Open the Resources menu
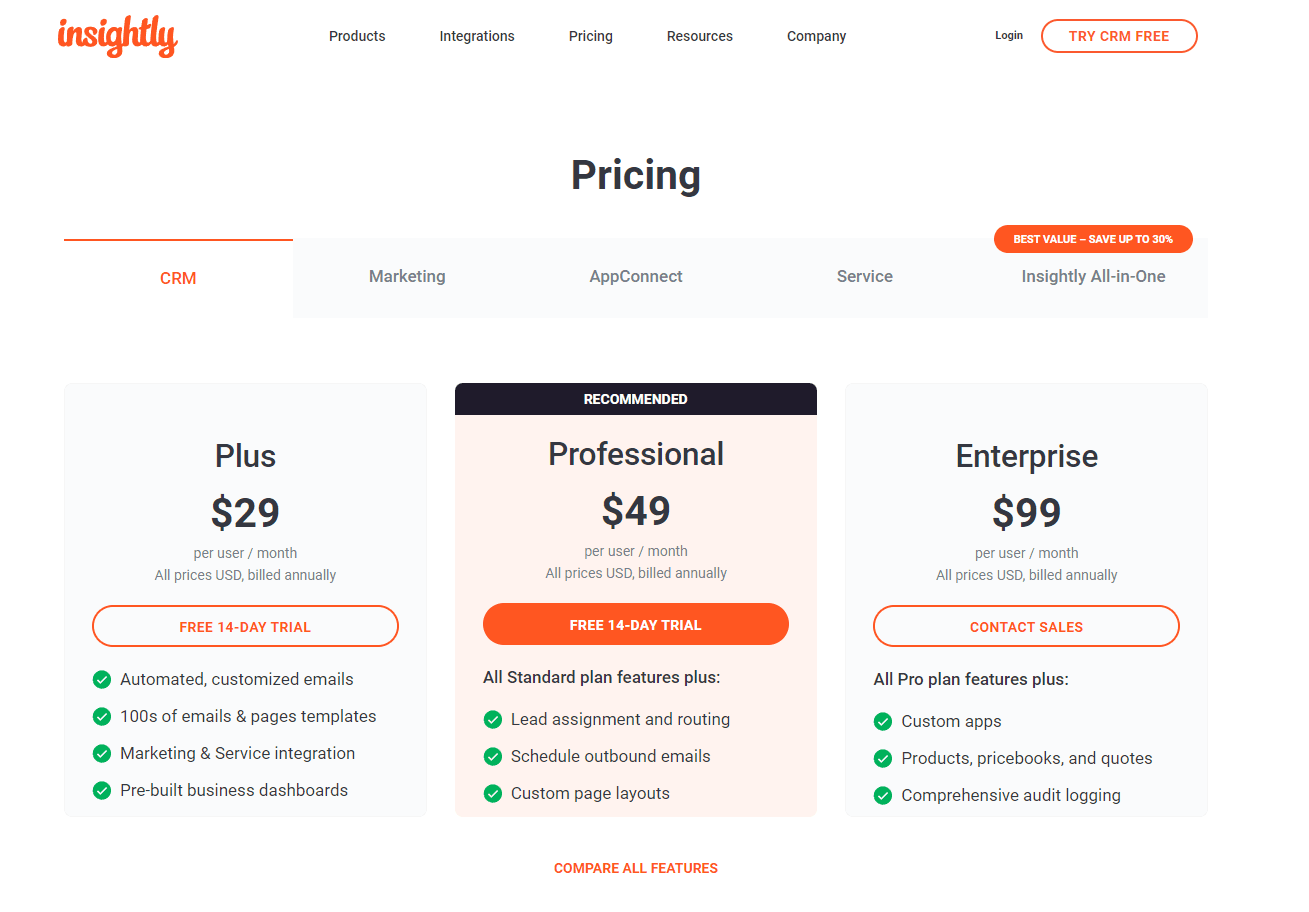This screenshot has width=1309, height=912. pos(699,36)
